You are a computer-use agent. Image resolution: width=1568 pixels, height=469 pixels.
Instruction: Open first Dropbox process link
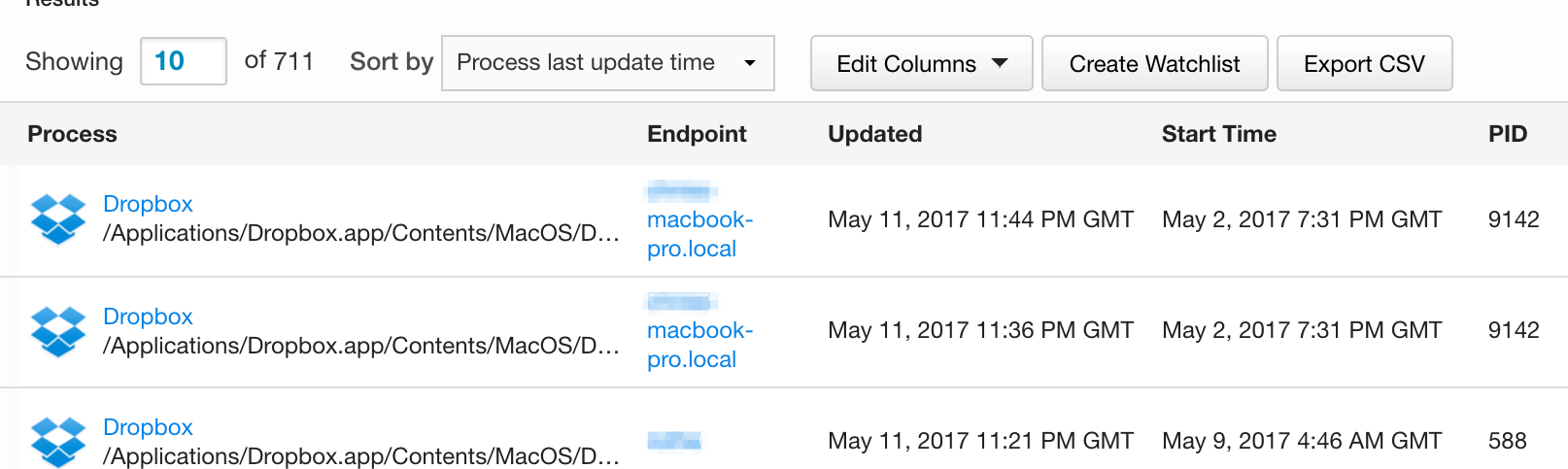click(148, 204)
